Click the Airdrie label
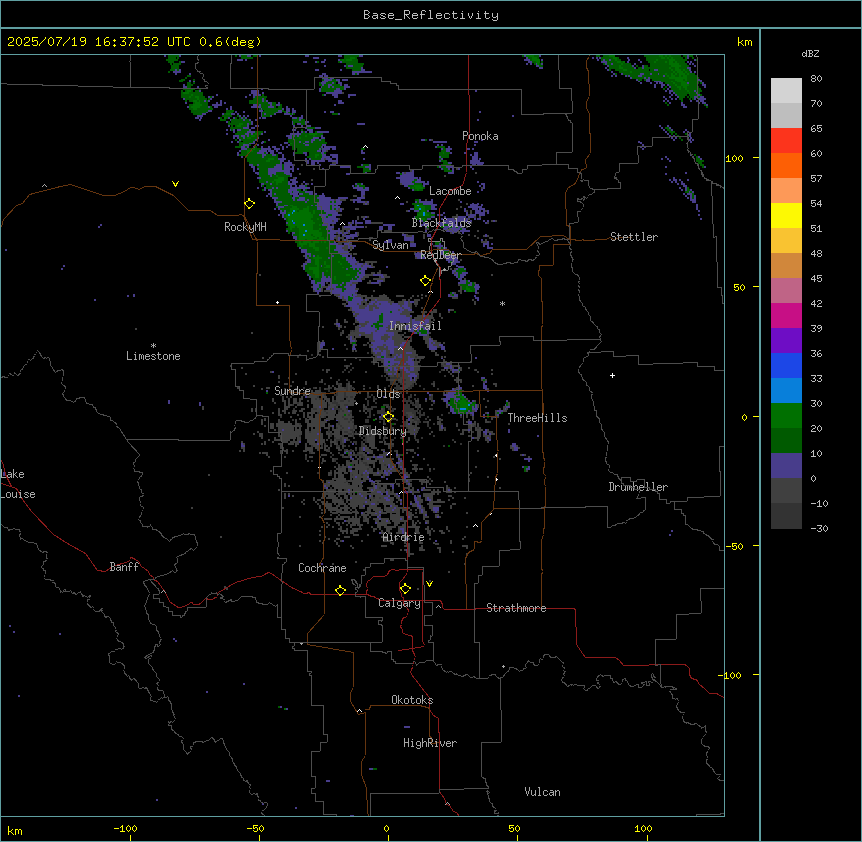 [403, 538]
